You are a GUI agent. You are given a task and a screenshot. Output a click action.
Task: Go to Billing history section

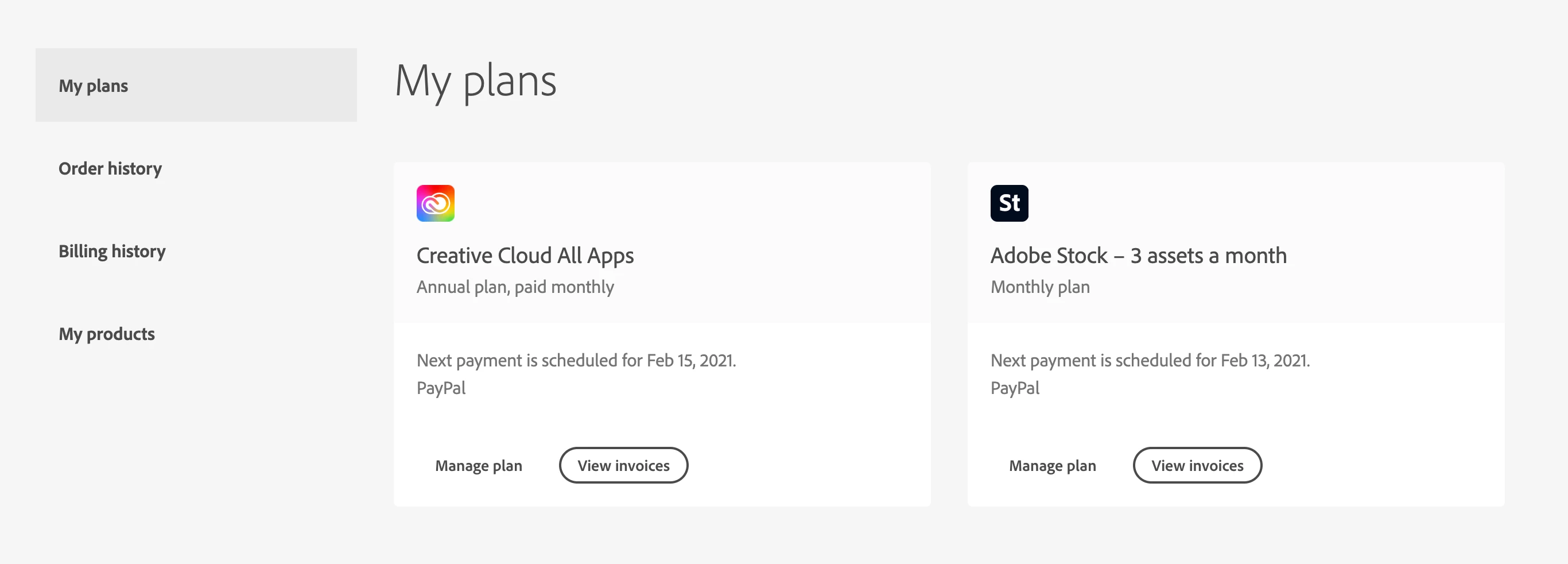point(112,252)
